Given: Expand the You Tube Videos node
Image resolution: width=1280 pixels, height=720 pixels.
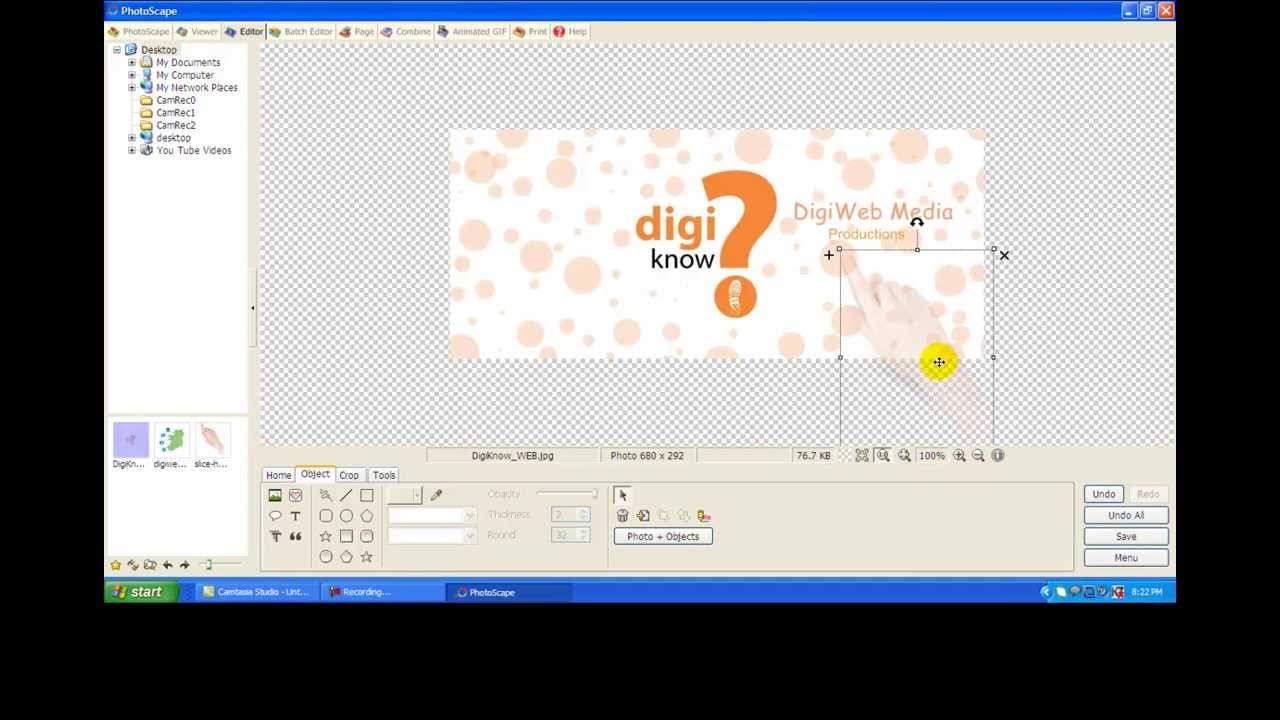Looking at the screenshot, I should pyautogui.click(x=132, y=150).
